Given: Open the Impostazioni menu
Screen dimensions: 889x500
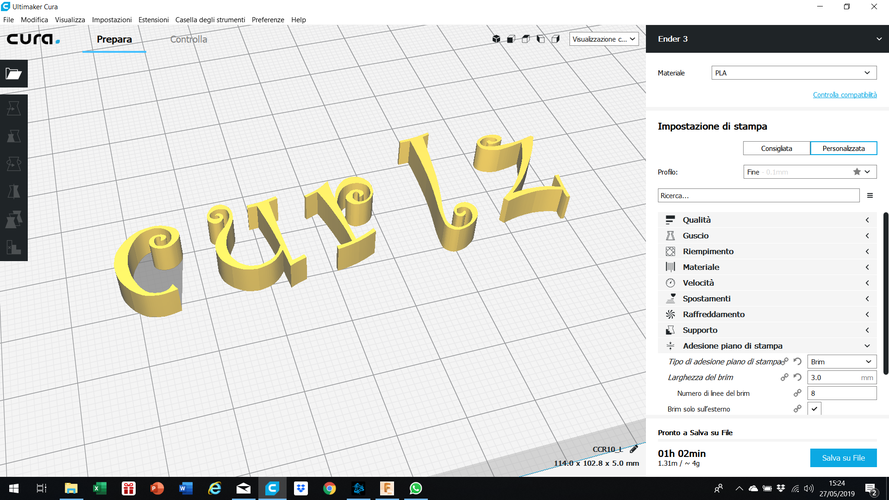Looking at the screenshot, I should pyautogui.click(x=112, y=19).
